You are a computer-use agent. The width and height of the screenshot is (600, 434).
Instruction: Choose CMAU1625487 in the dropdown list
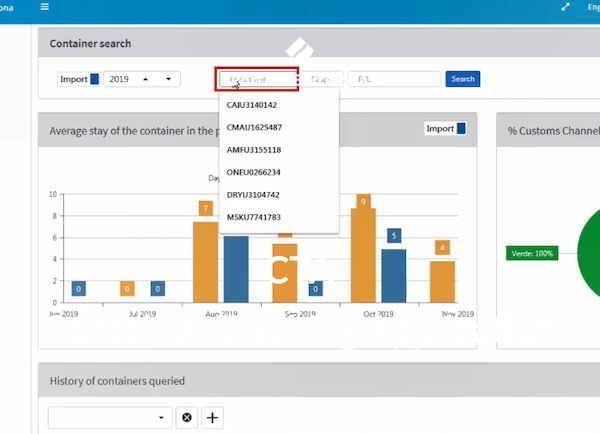[x=254, y=127]
